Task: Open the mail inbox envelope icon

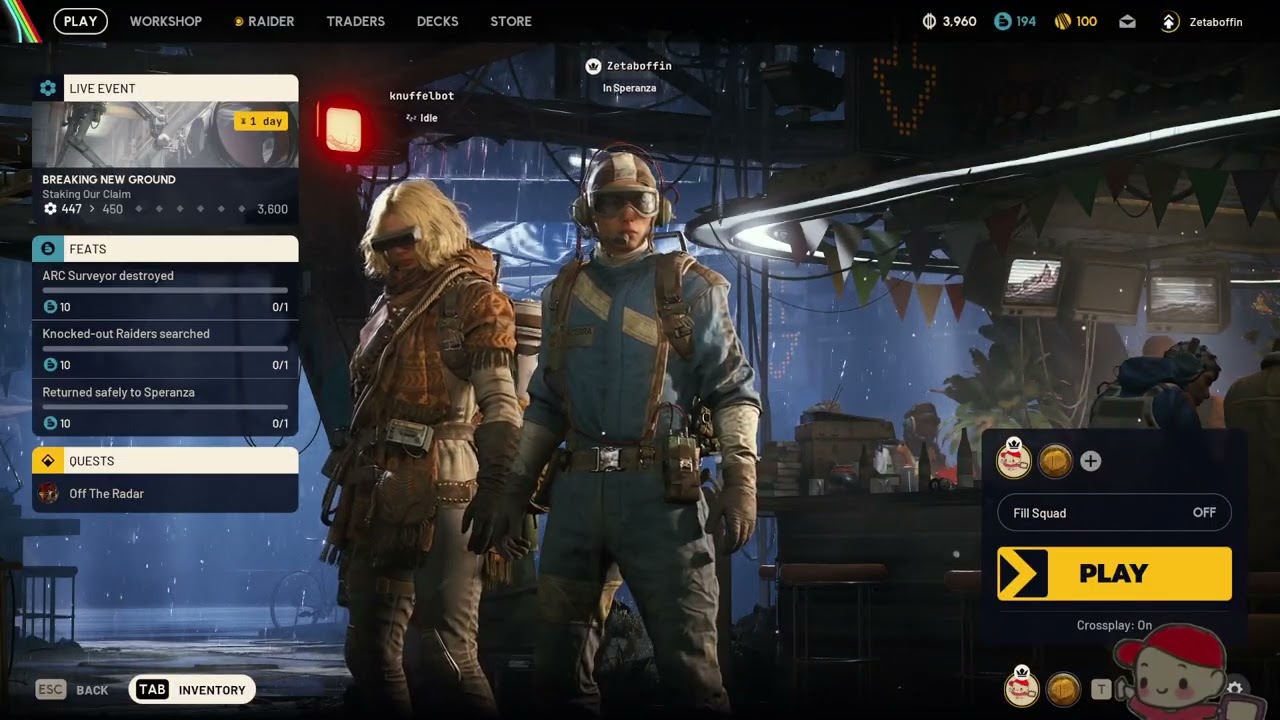Action: (x=1128, y=21)
